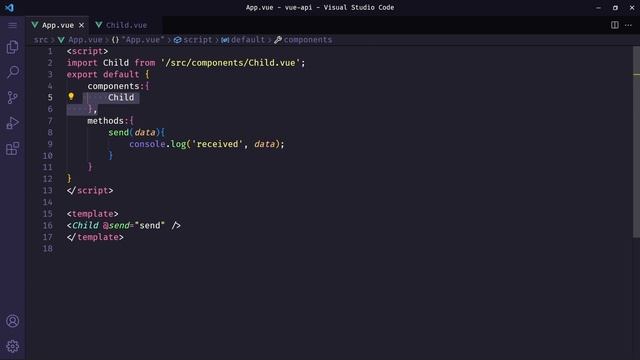This screenshot has width=640, height=360.
Task: Click the opening template tag on line 15
Action: click(93, 214)
